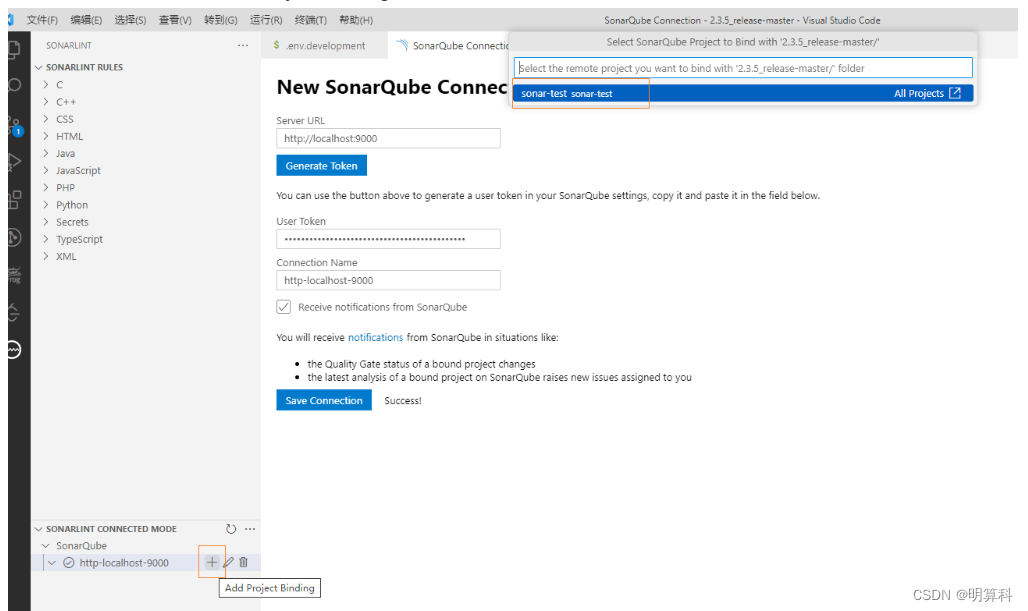Focus the User Token input field
The height and width of the screenshot is (611, 1028).
[x=388, y=239]
